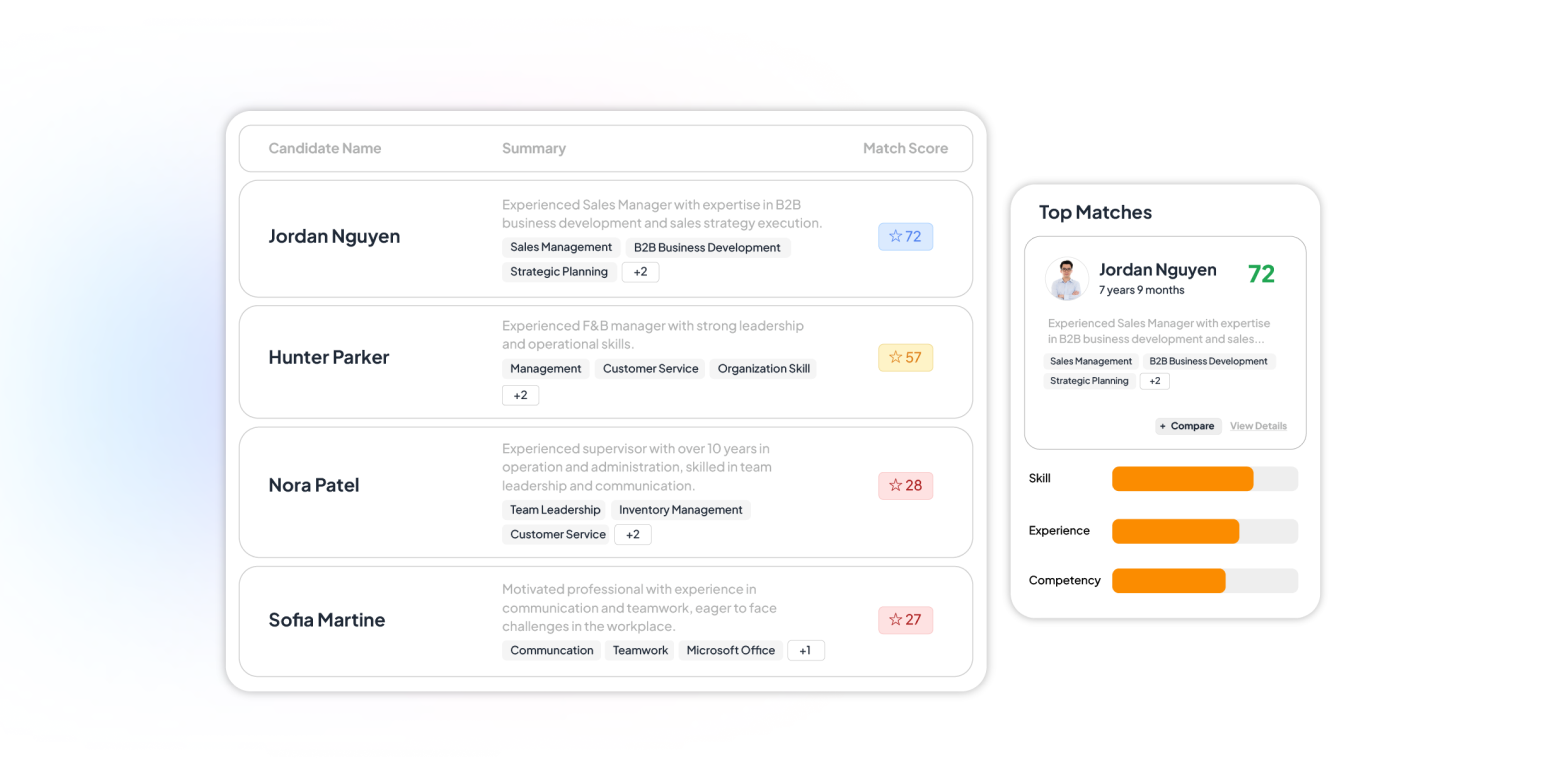The width and height of the screenshot is (1544, 780).
Task: Click the Organization Skill tag
Action: (764, 369)
